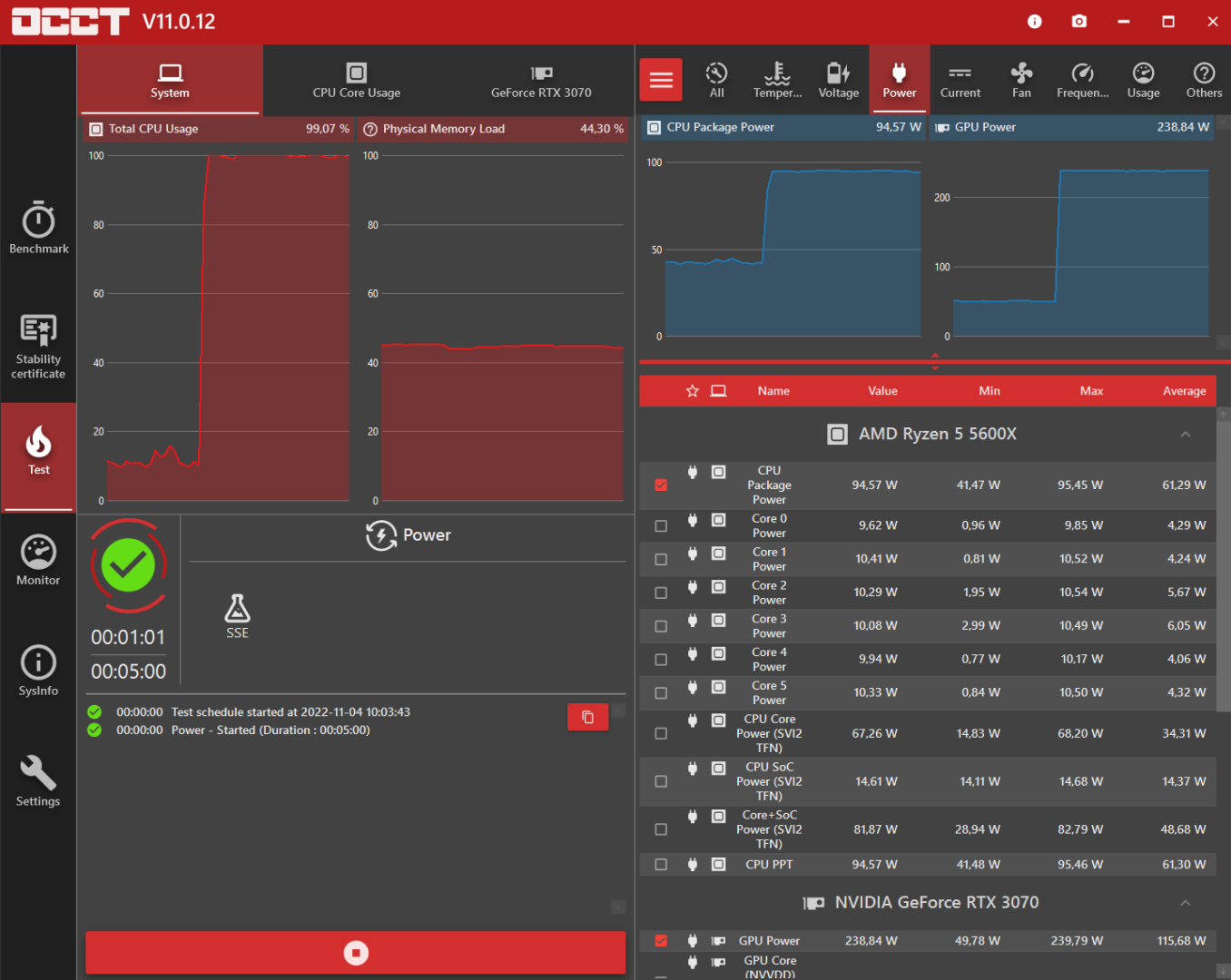Take a screenshot with camera icon
Image resolution: width=1231 pixels, height=980 pixels.
(1079, 21)
